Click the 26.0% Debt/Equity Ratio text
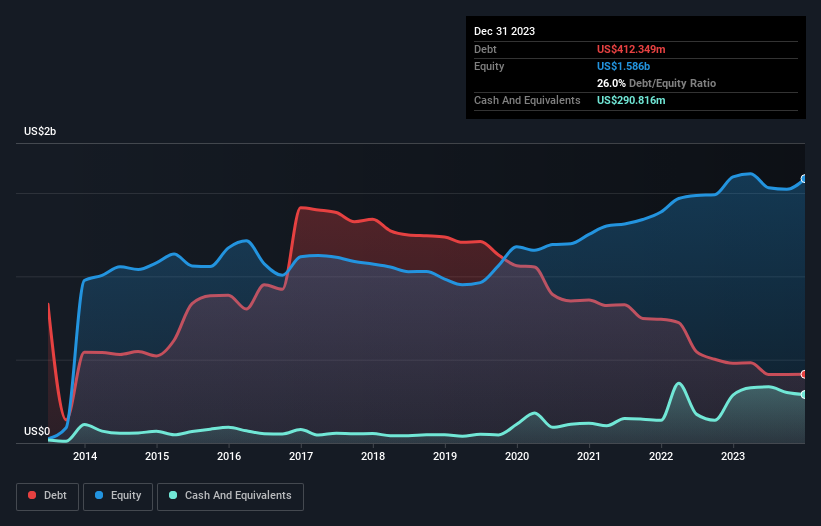The height and width of the screenshot is (526, 821). tap(656, 83)
